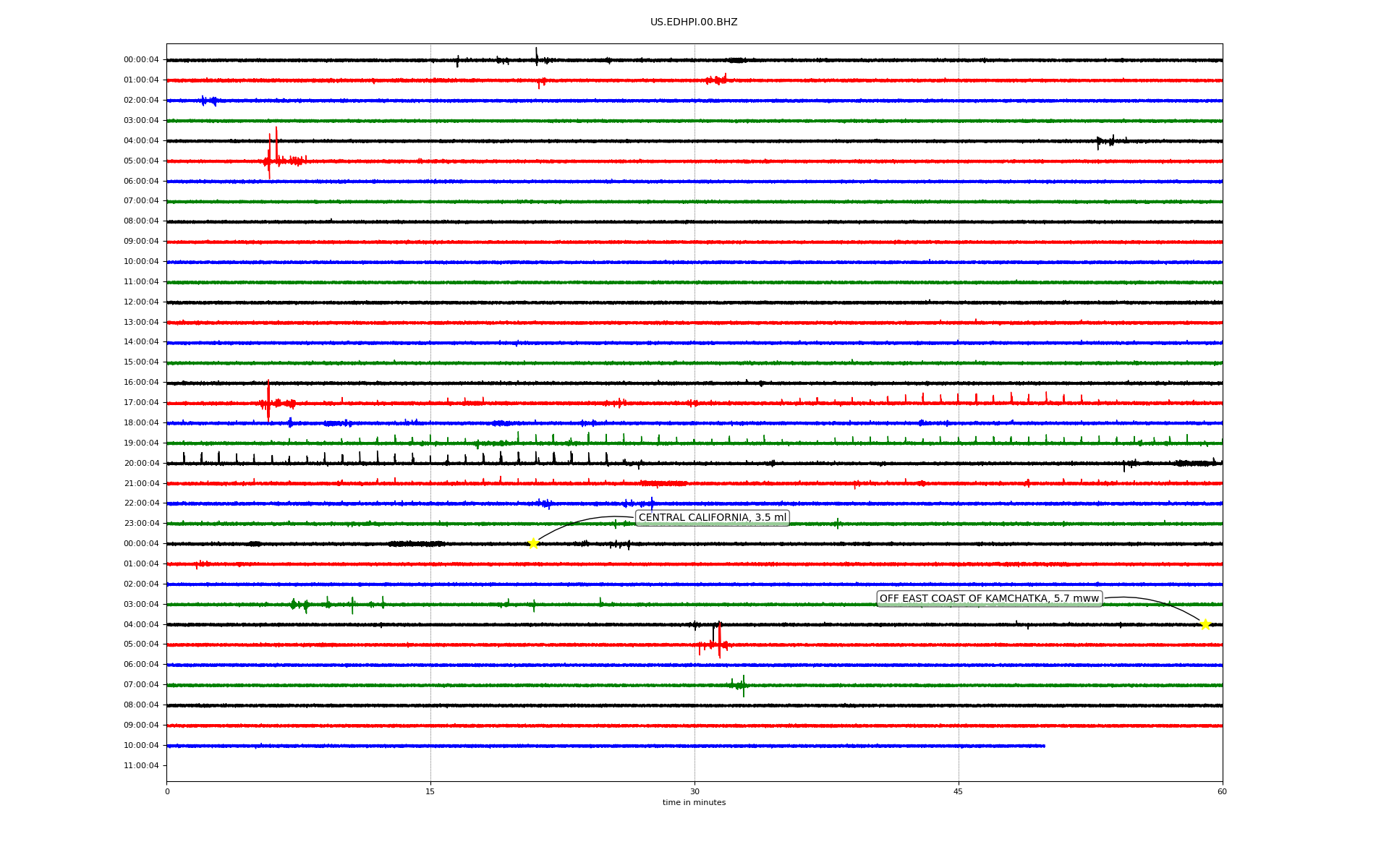The height and width of the screenshot is (868, 1389).
Task: Click the CENTRAL CALIFORNIA, 3.5 ml label
Action: point(712,517)
